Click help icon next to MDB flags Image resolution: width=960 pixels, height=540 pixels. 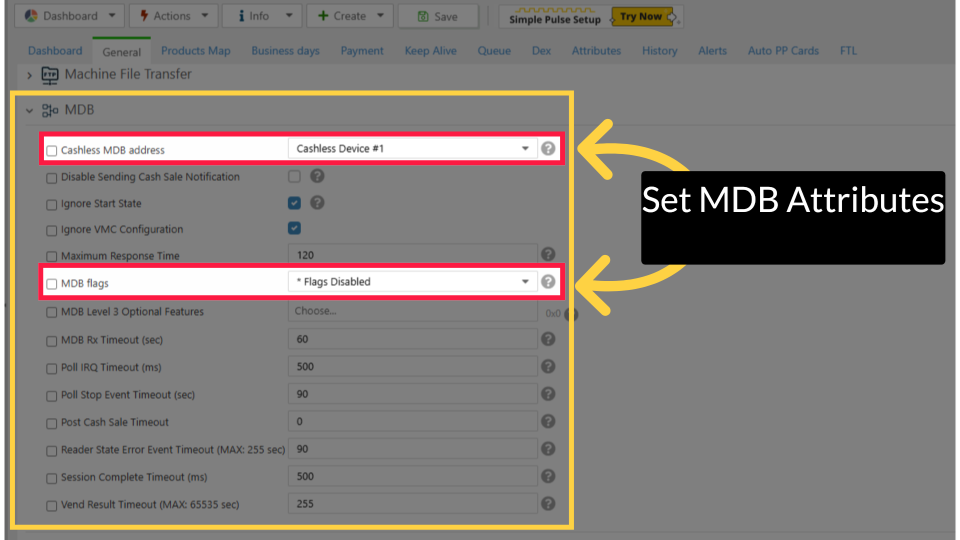(548, 282)
